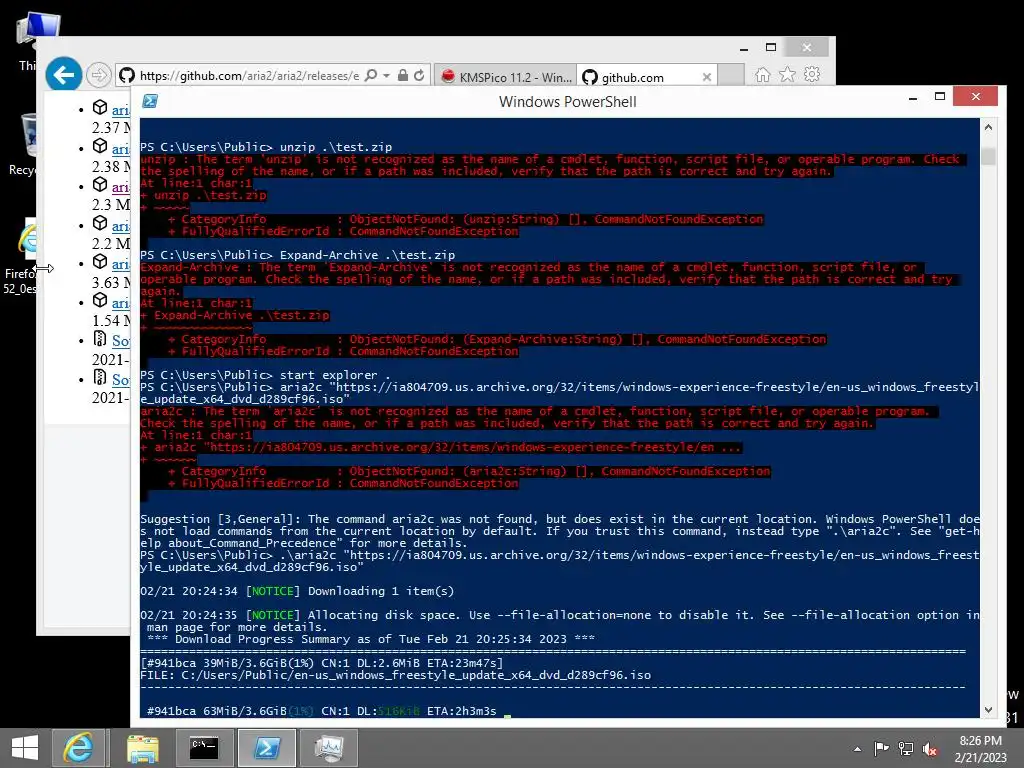Click package icon beside 2.37 M asset
The height and width of the screenshot is (768, 1024).
coord(100,107)
